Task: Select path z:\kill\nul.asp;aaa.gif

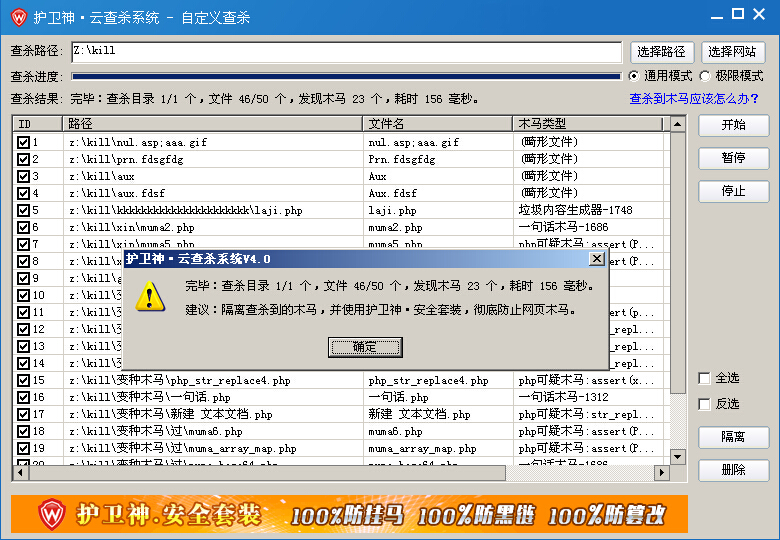Action: 138,143
